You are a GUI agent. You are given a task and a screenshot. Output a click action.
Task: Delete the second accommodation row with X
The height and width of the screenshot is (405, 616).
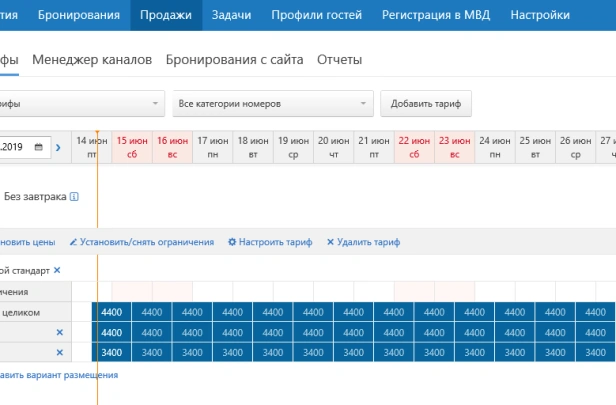point(59,332)
